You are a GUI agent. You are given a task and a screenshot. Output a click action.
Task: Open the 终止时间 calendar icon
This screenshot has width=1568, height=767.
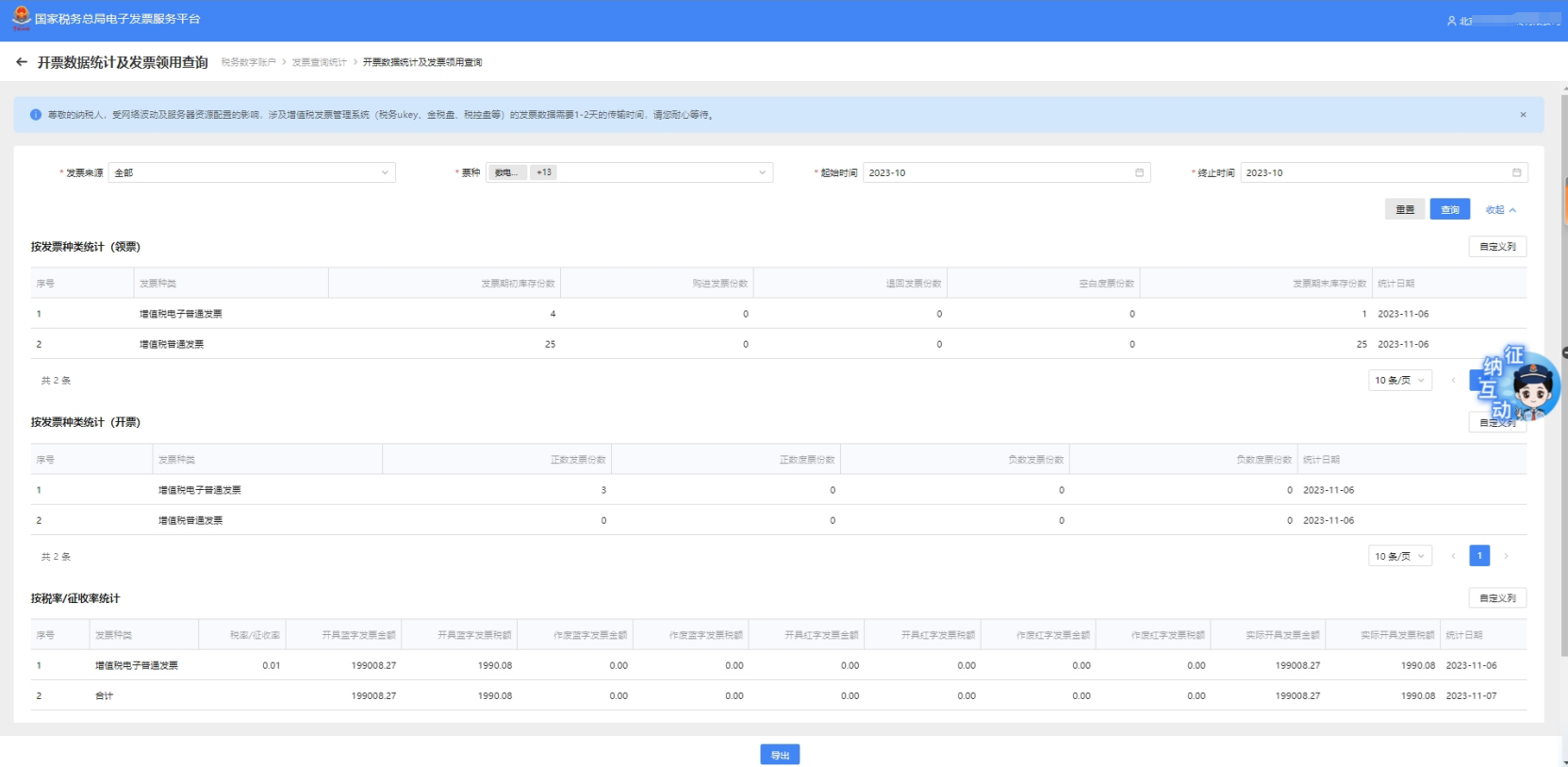1516,172
